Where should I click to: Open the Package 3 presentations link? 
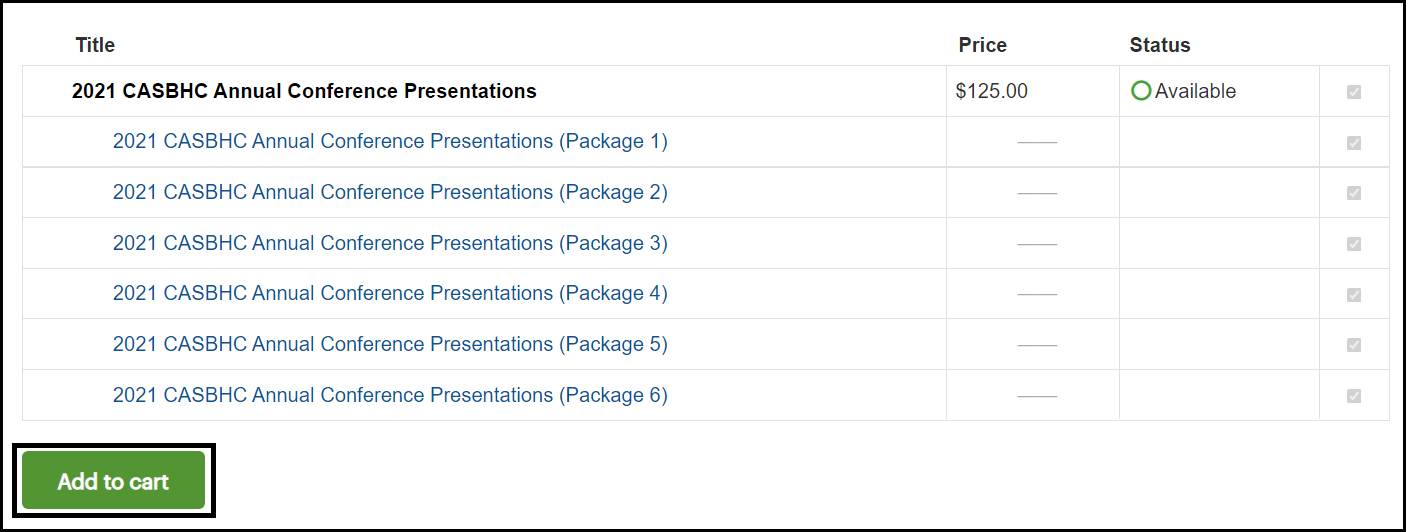[390, 243]
